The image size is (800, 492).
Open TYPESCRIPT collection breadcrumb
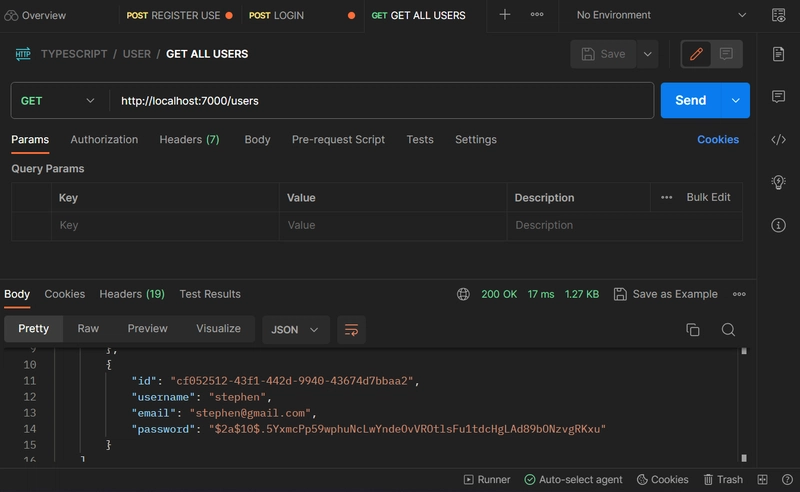tap(74, 54)
